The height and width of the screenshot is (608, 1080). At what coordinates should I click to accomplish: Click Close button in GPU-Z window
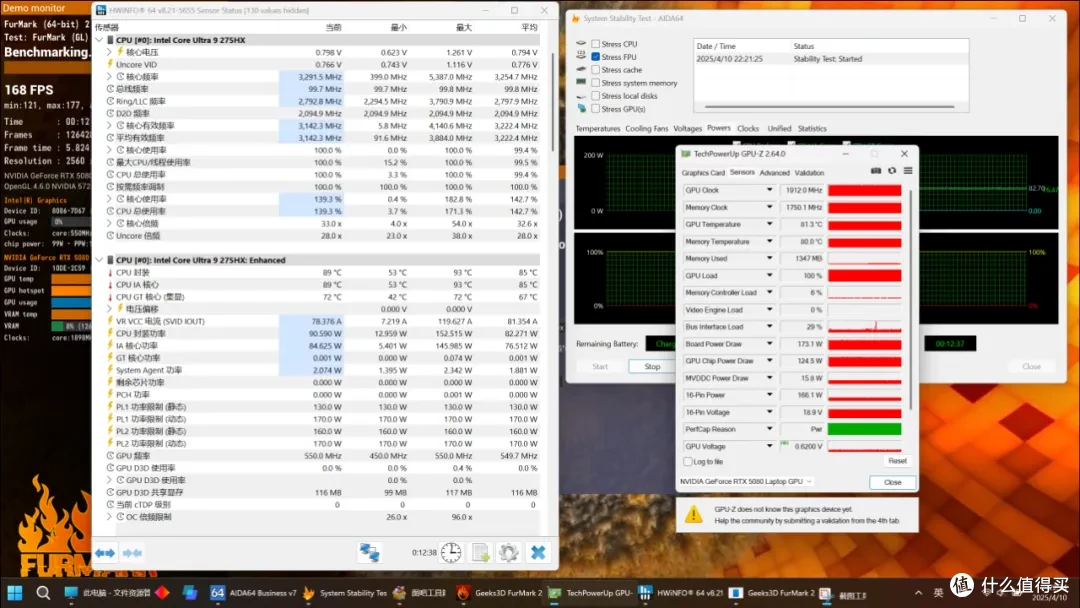(892, 482)
